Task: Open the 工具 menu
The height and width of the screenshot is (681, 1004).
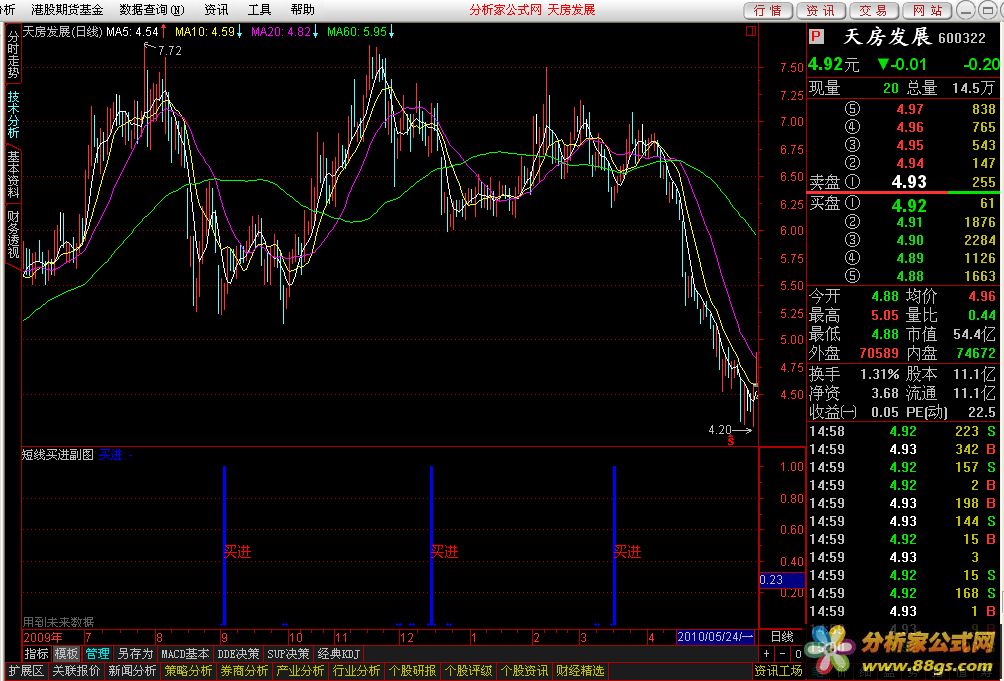Action: point(259,10)
